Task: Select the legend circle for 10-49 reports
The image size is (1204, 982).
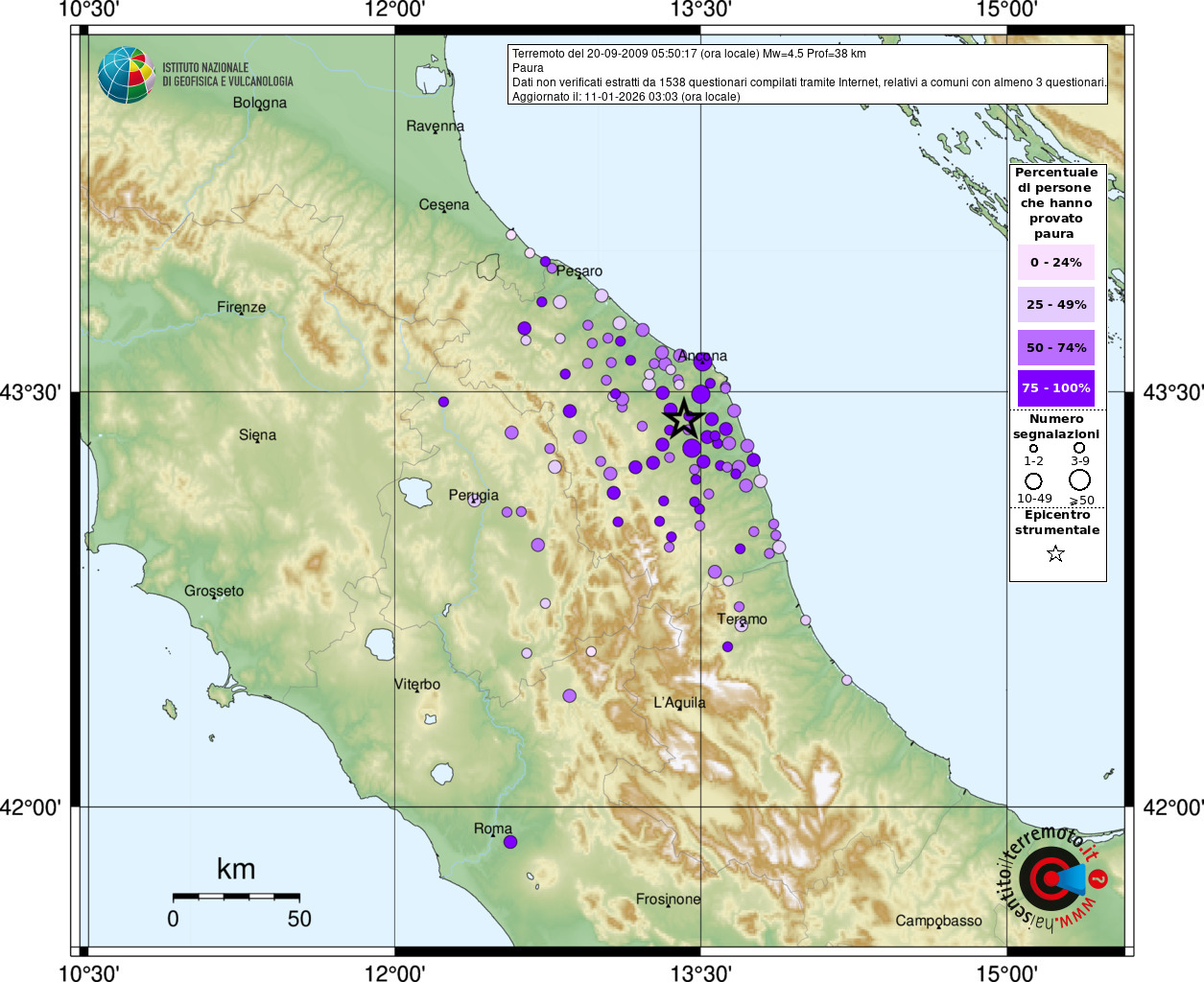Action: pyautogui.click(x=1033, y=480)
